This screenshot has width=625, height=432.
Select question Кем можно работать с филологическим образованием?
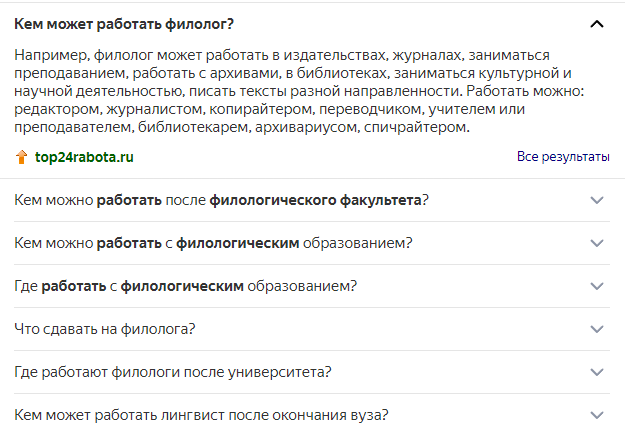(x=213, y=243)
